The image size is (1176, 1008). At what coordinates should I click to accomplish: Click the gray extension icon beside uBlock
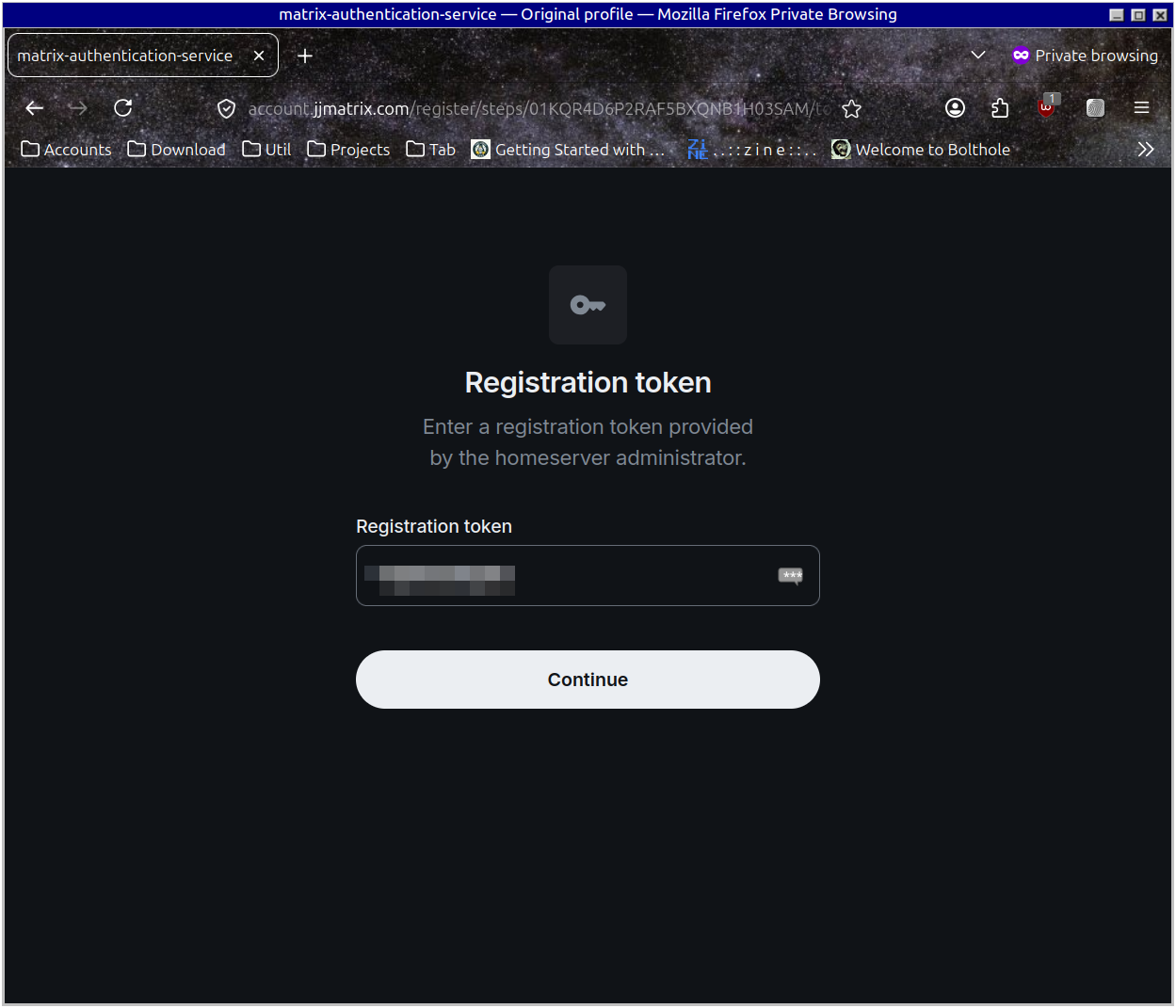1095,108
